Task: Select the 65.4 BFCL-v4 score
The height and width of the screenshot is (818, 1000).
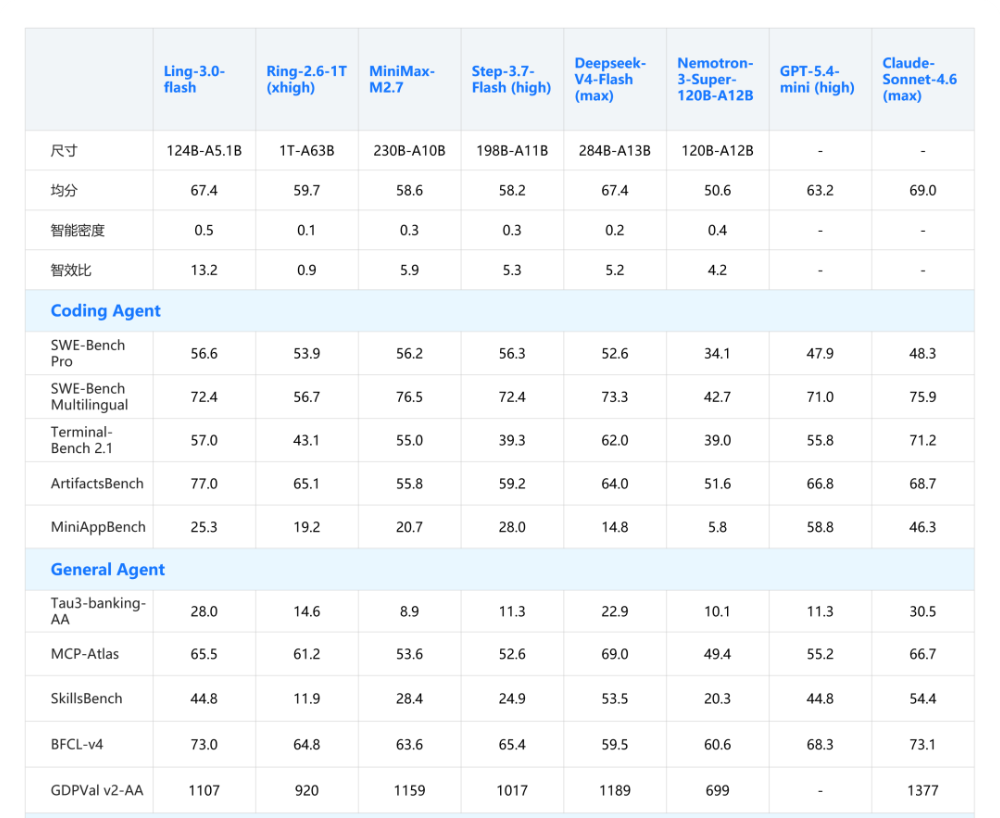Action: click(x=512, y=745)
